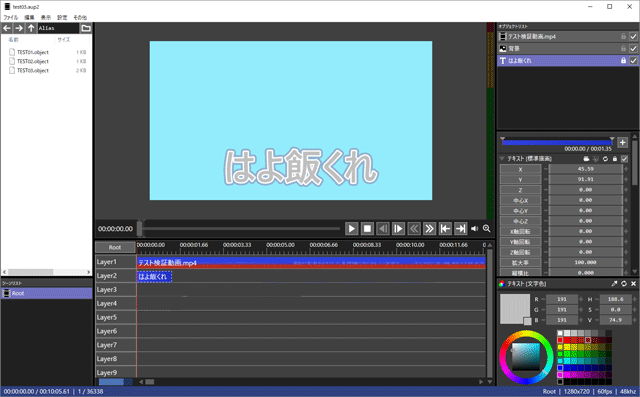Increase the R color value
The height and width of the screenshot is (397, 640).
point(580,299)
